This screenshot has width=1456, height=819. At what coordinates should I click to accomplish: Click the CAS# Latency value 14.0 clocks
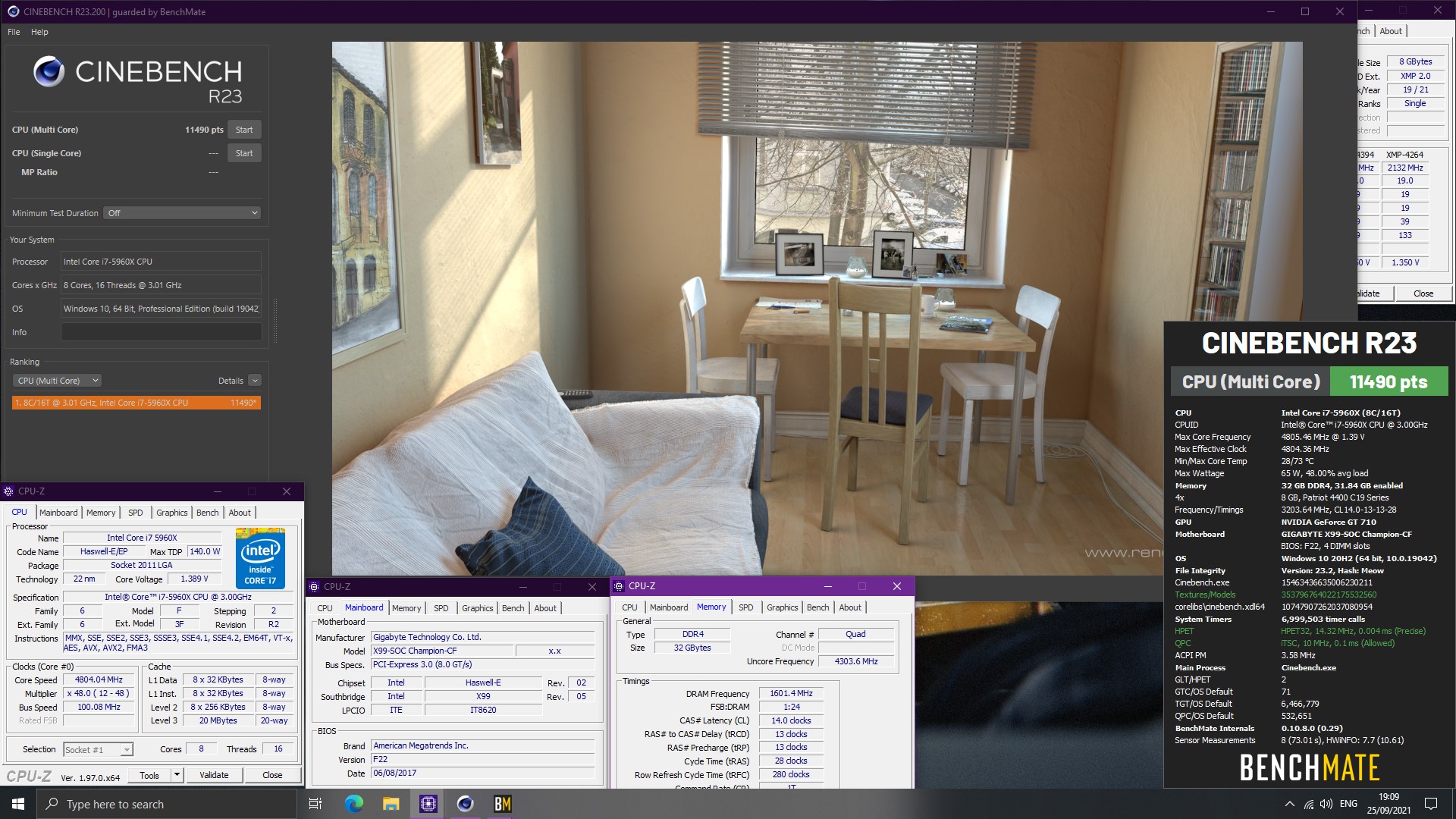pyautogui.click(x=791, y=721)
